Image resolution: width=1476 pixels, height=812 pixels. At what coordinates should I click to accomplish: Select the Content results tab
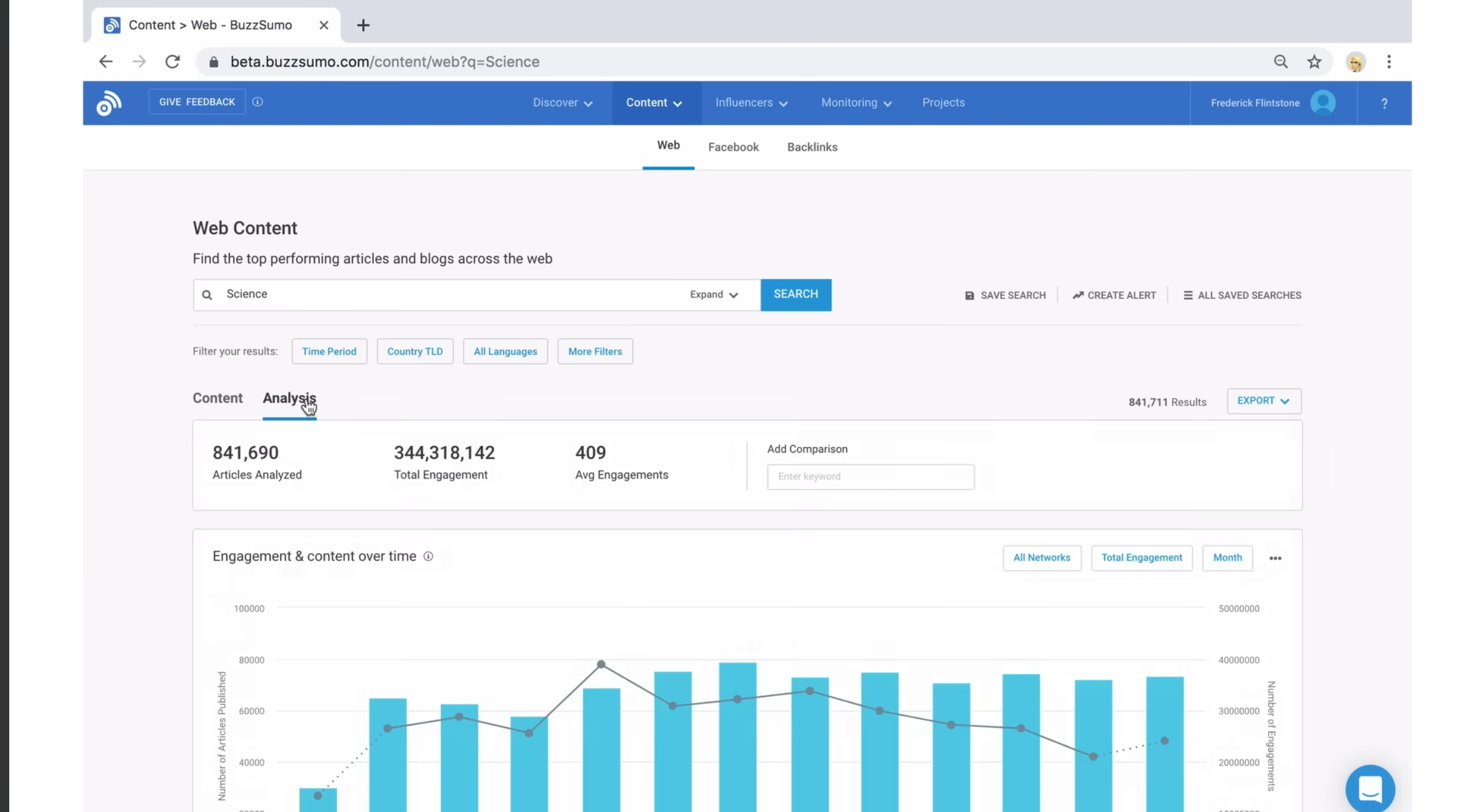click(x=218, y=398)
